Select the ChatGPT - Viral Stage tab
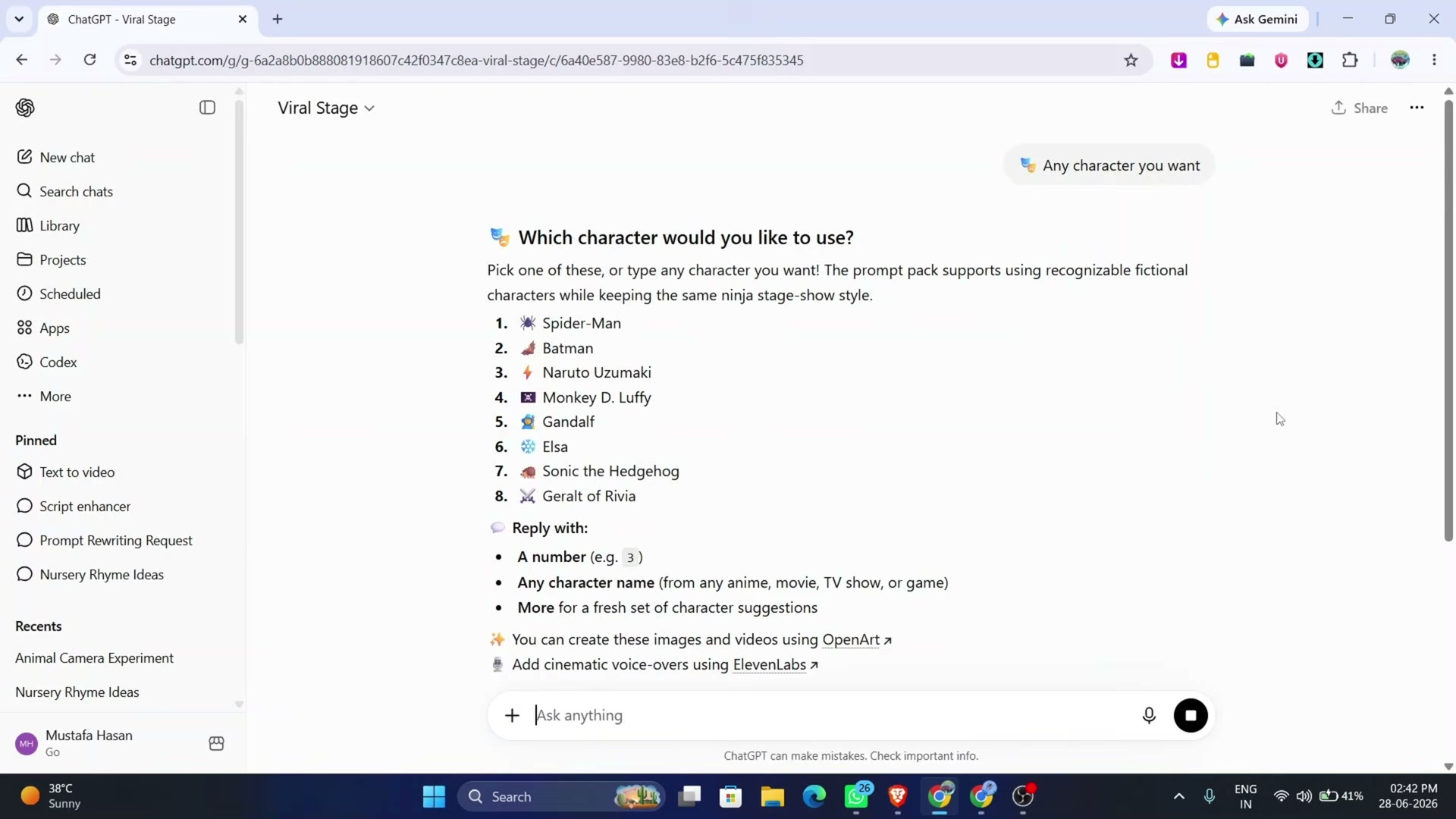The image size is (1456, 819). coord(148,19)
